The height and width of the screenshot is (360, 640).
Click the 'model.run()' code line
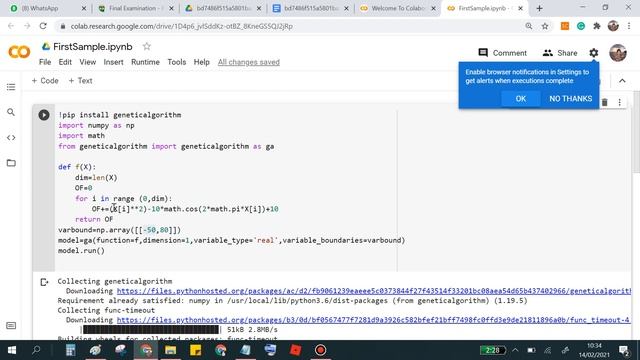click(x=81, y=251)
